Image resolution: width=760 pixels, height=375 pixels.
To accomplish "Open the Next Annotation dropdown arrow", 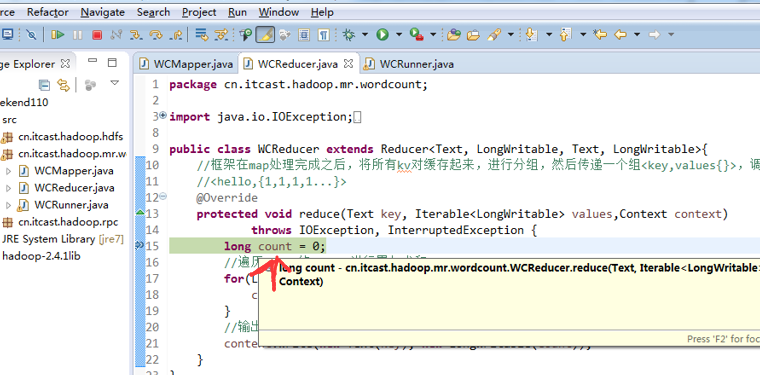I will 549,34.
